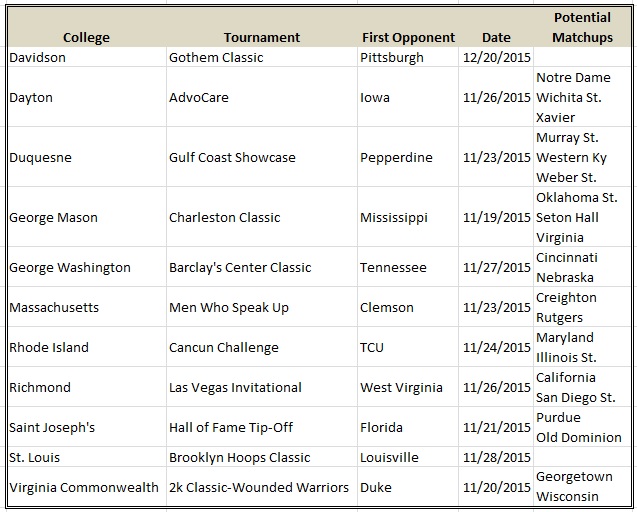This screenshot has width=637, height=512.
Task: Click the College column header
Action: click(x=86, y=37)
